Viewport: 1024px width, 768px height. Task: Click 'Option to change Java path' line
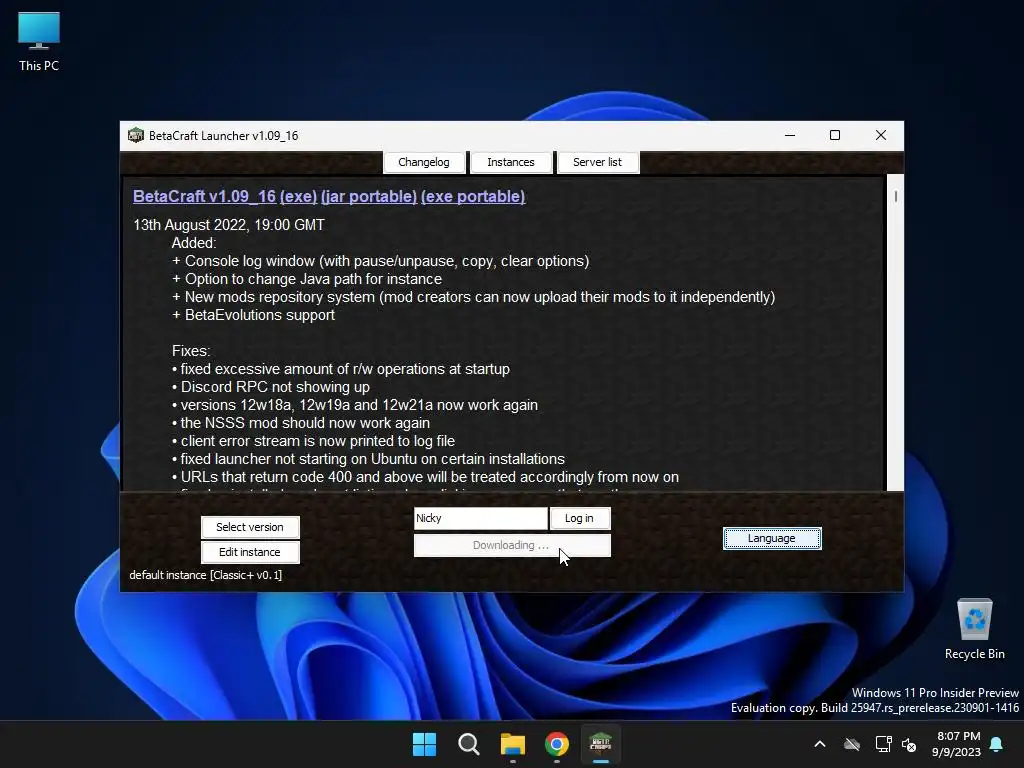(x=307, y=279)
